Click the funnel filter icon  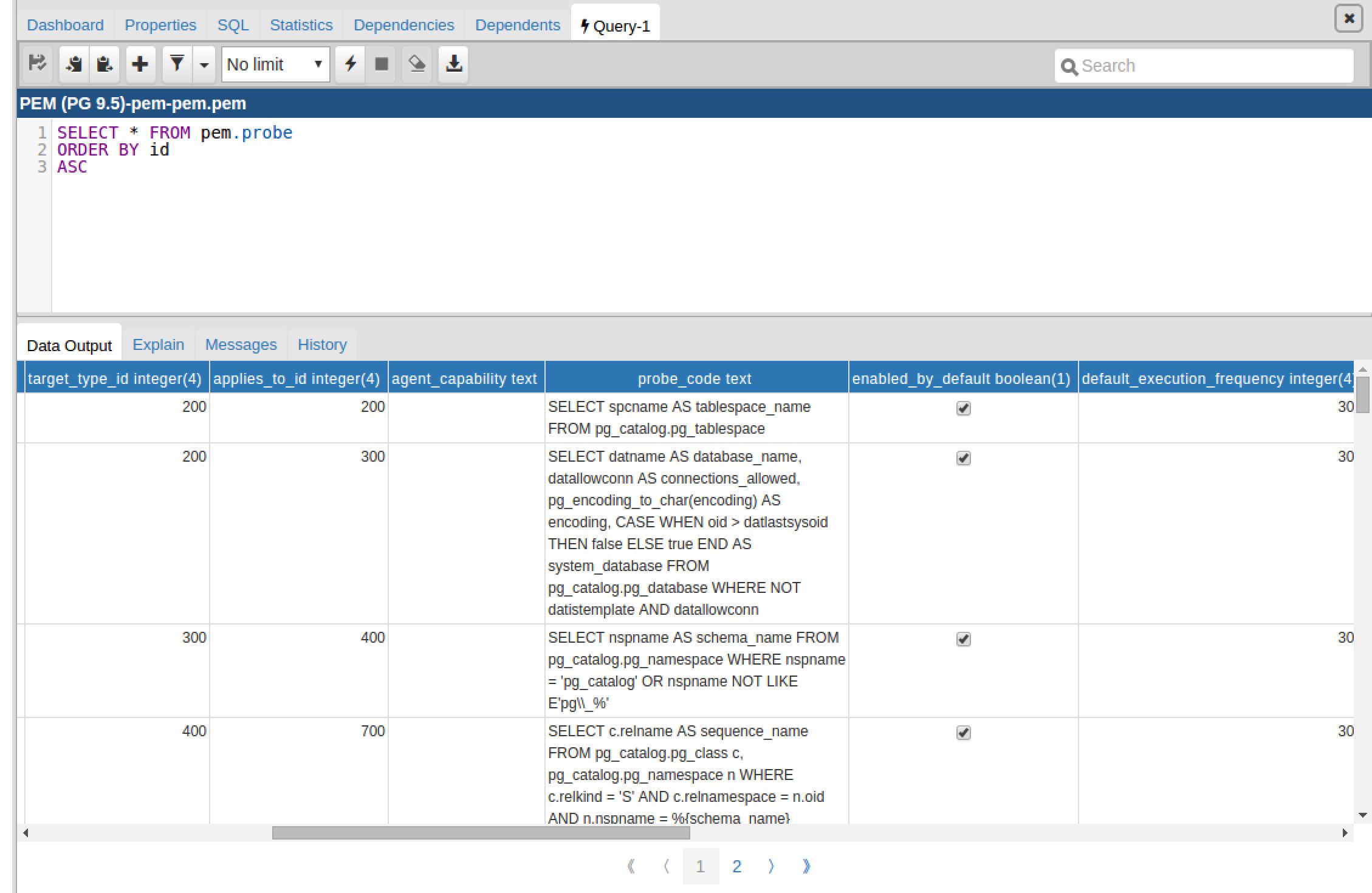[x=177, y=64]
